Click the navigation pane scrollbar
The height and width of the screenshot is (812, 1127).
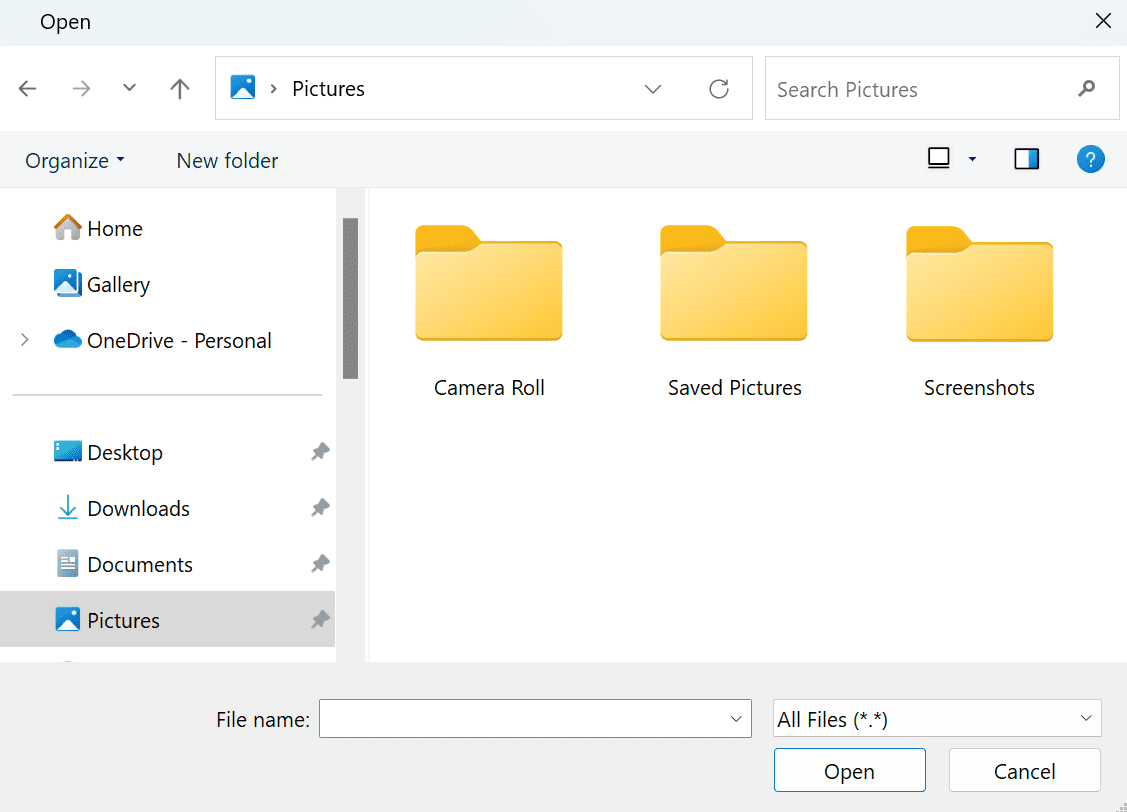point(350,300)
